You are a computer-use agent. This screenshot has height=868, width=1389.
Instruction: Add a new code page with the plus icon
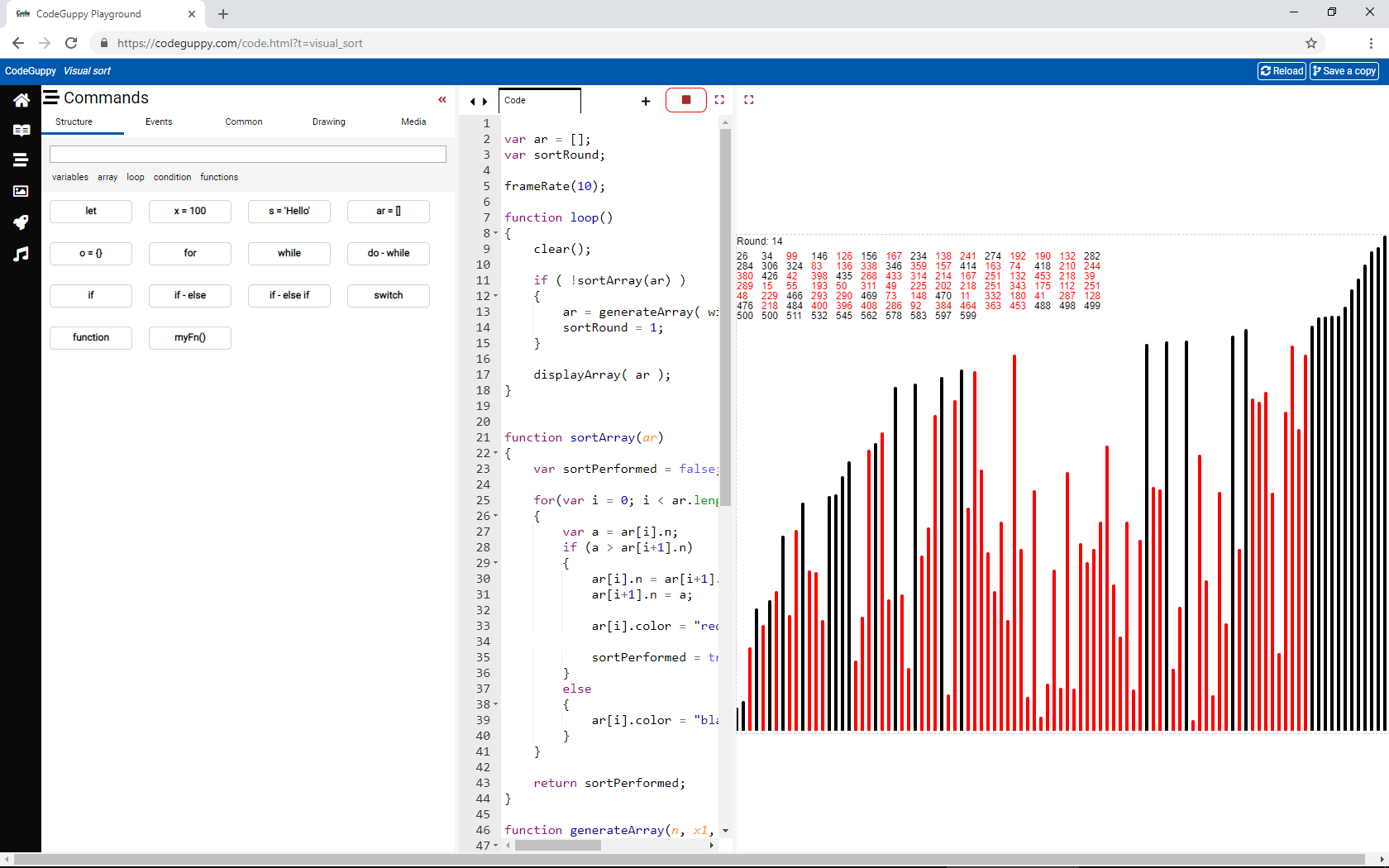646,101
